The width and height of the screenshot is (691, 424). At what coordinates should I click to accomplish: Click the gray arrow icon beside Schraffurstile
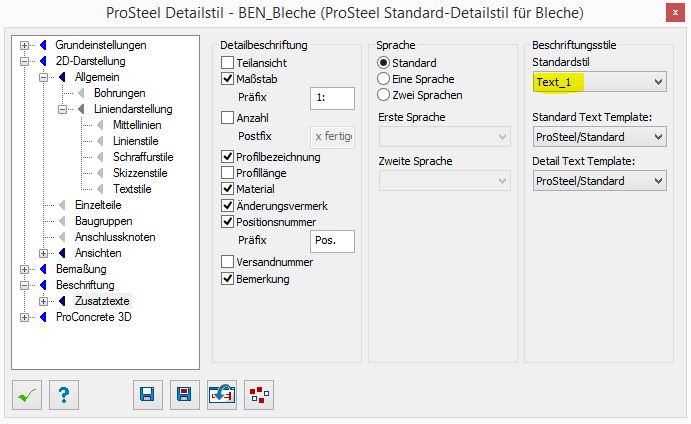point(100,157)
